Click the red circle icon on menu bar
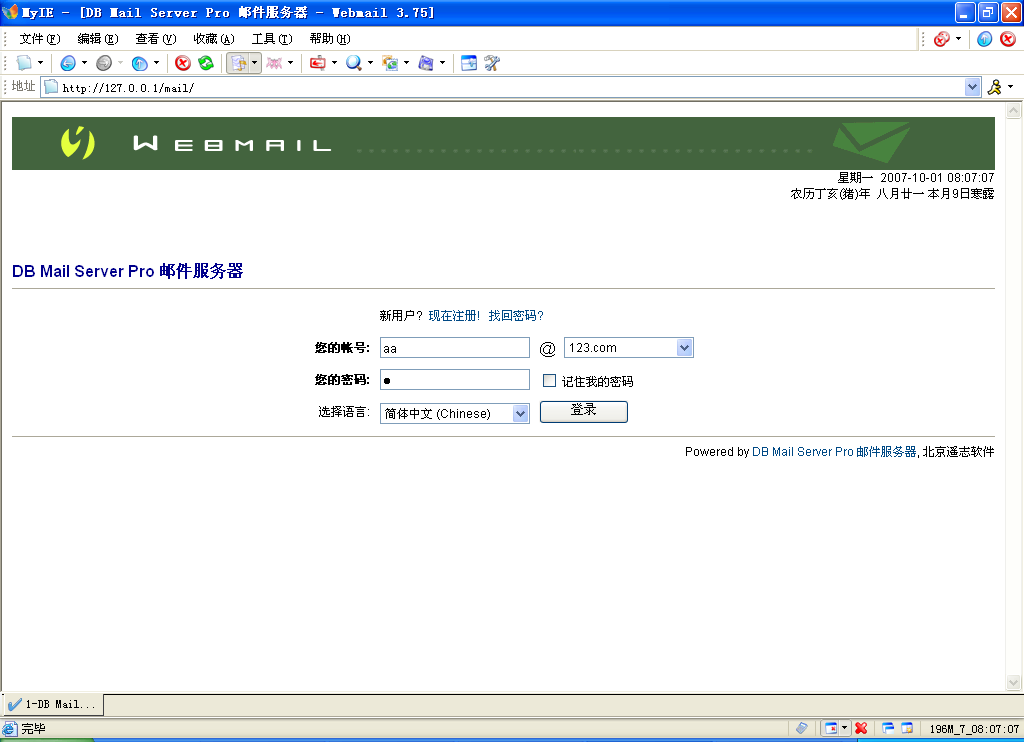 (941, 39)
